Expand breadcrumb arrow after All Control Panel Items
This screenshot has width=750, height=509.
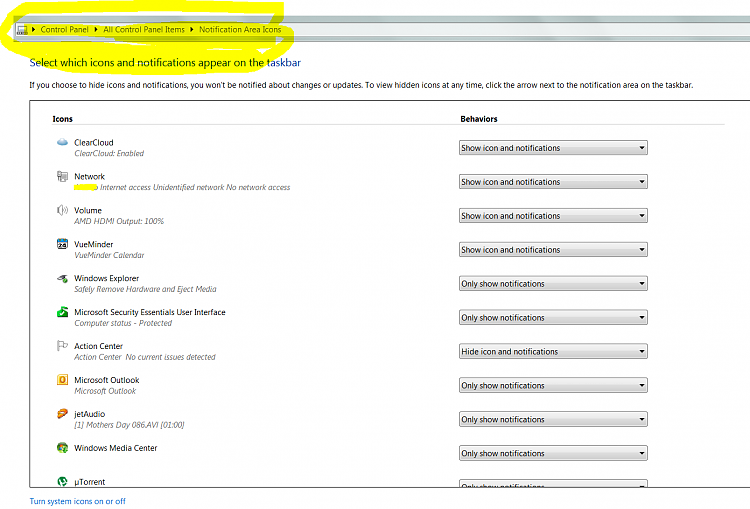pos(192,30)
